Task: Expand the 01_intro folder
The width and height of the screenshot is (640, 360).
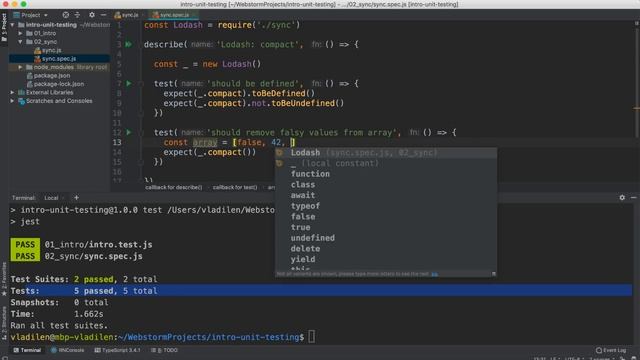Action: tap(20, 33)
